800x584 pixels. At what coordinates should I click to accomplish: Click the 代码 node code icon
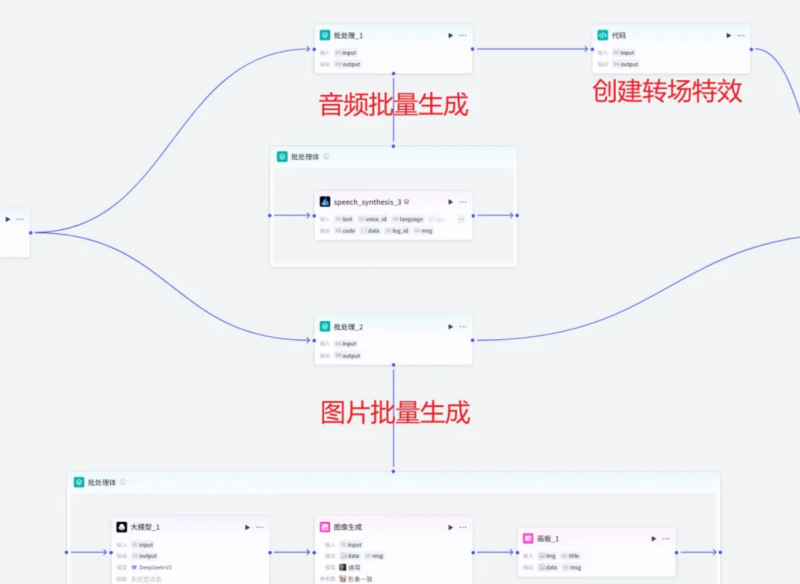point(603,35)
